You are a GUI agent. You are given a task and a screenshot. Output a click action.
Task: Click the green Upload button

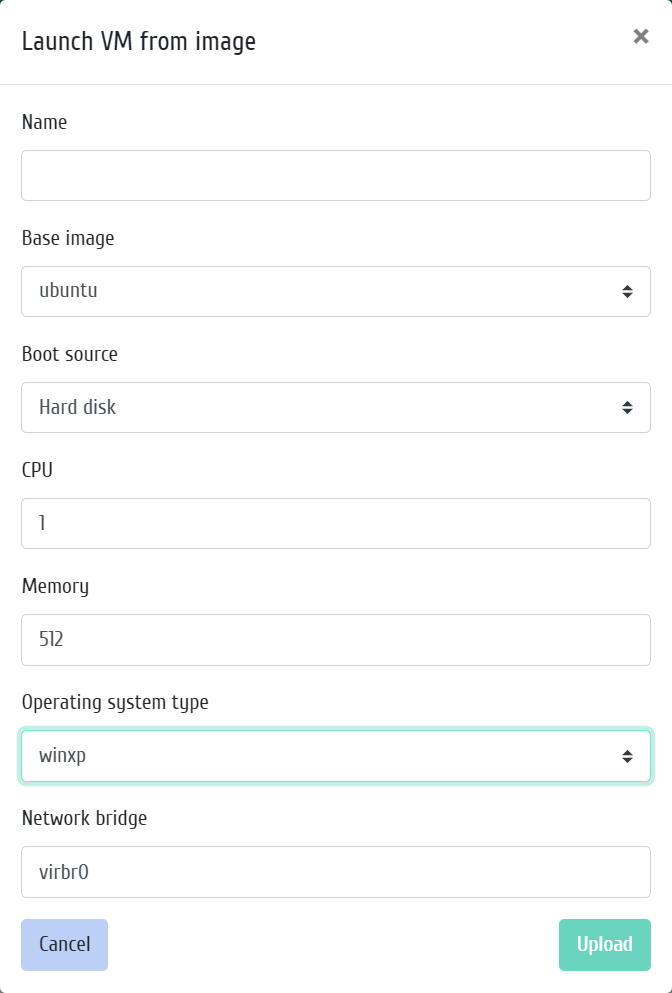click(x=604, y=945)
